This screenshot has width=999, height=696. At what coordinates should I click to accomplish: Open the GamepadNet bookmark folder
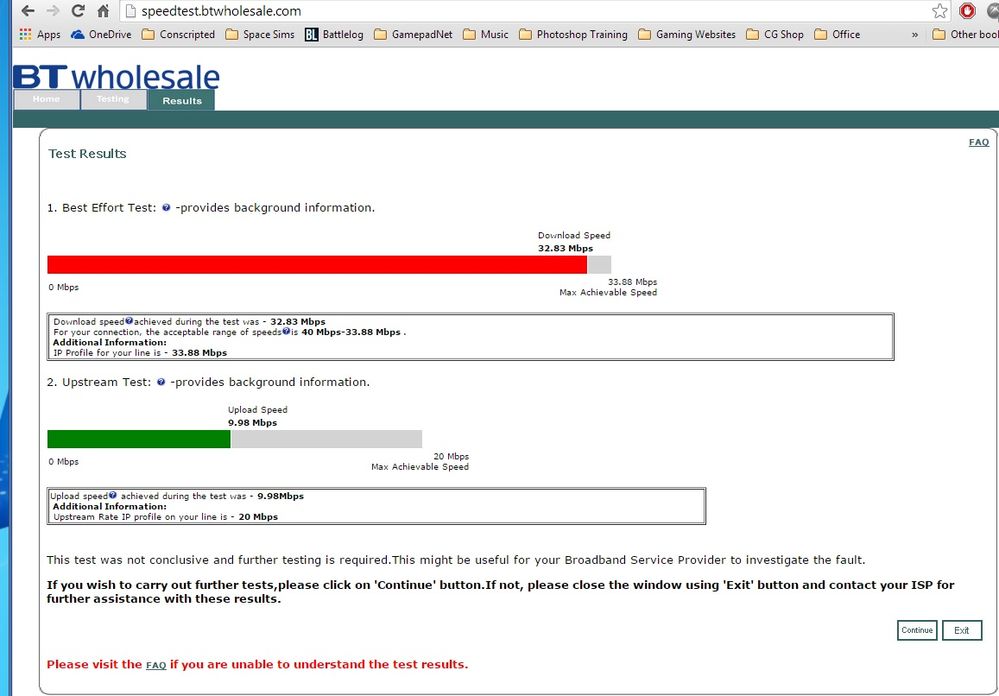pyautogui.click(x=413, y=34)
